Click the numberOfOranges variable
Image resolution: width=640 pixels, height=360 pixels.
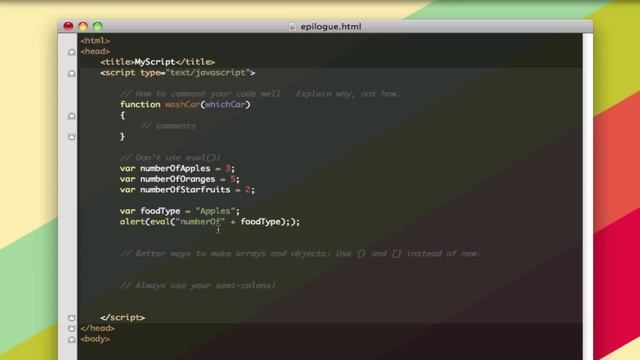(178, 179)
